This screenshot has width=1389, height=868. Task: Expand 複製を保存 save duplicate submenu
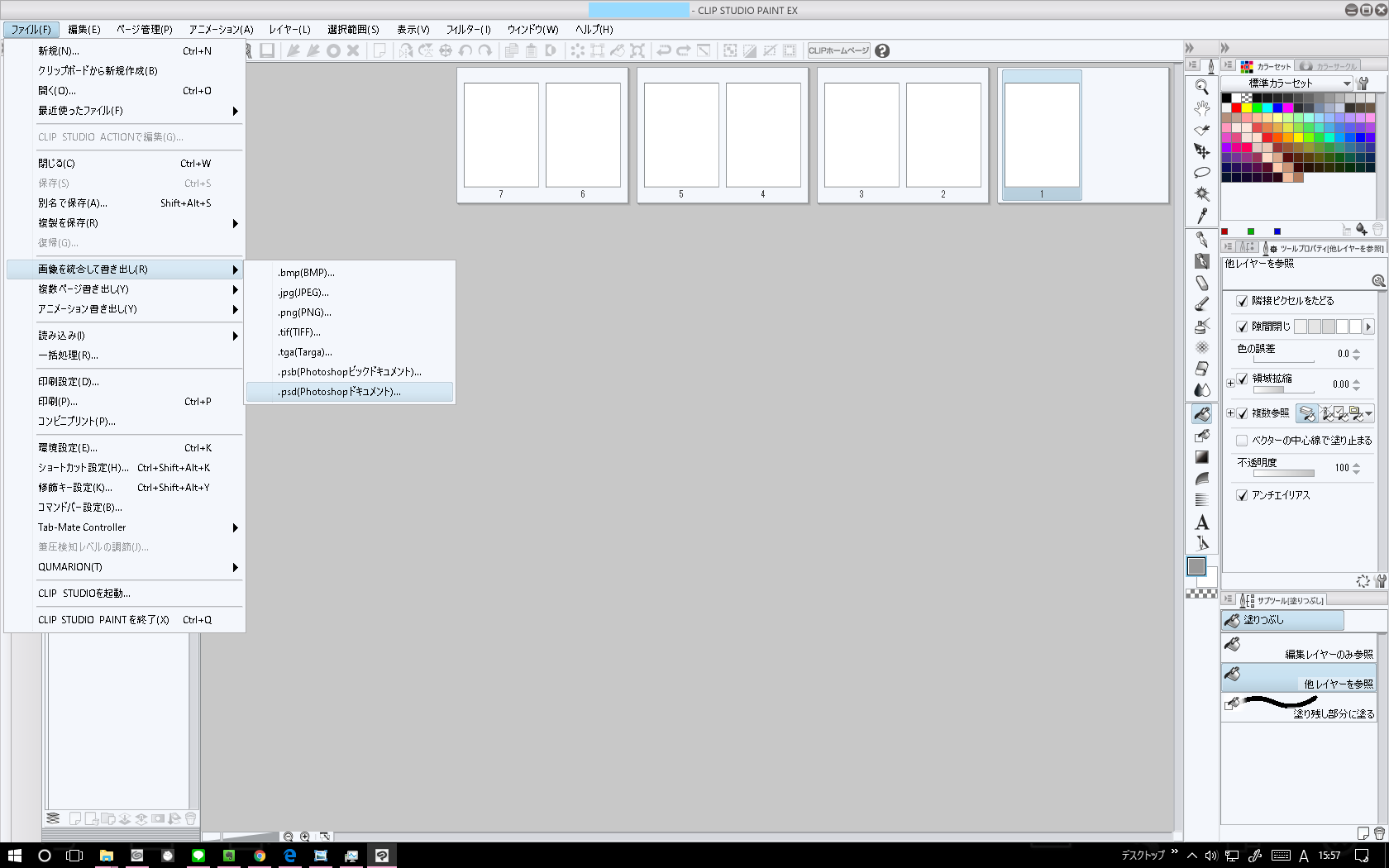coord(124,223)
